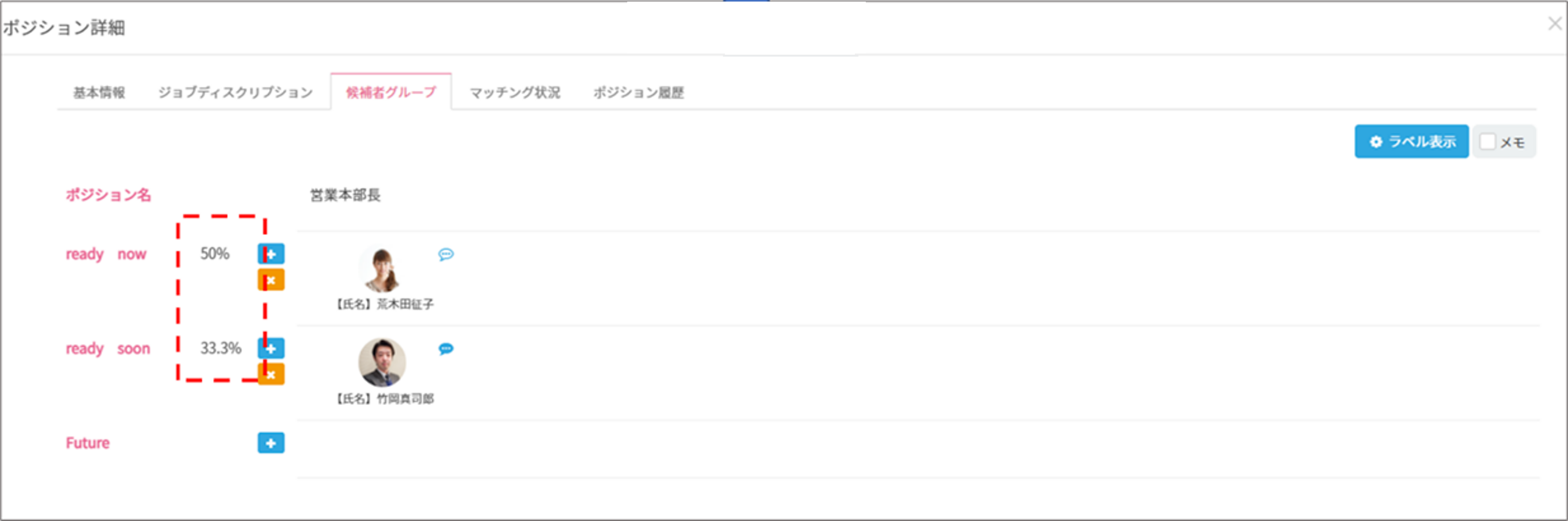Show the ポジション履歴 tab

coord(639,93)
